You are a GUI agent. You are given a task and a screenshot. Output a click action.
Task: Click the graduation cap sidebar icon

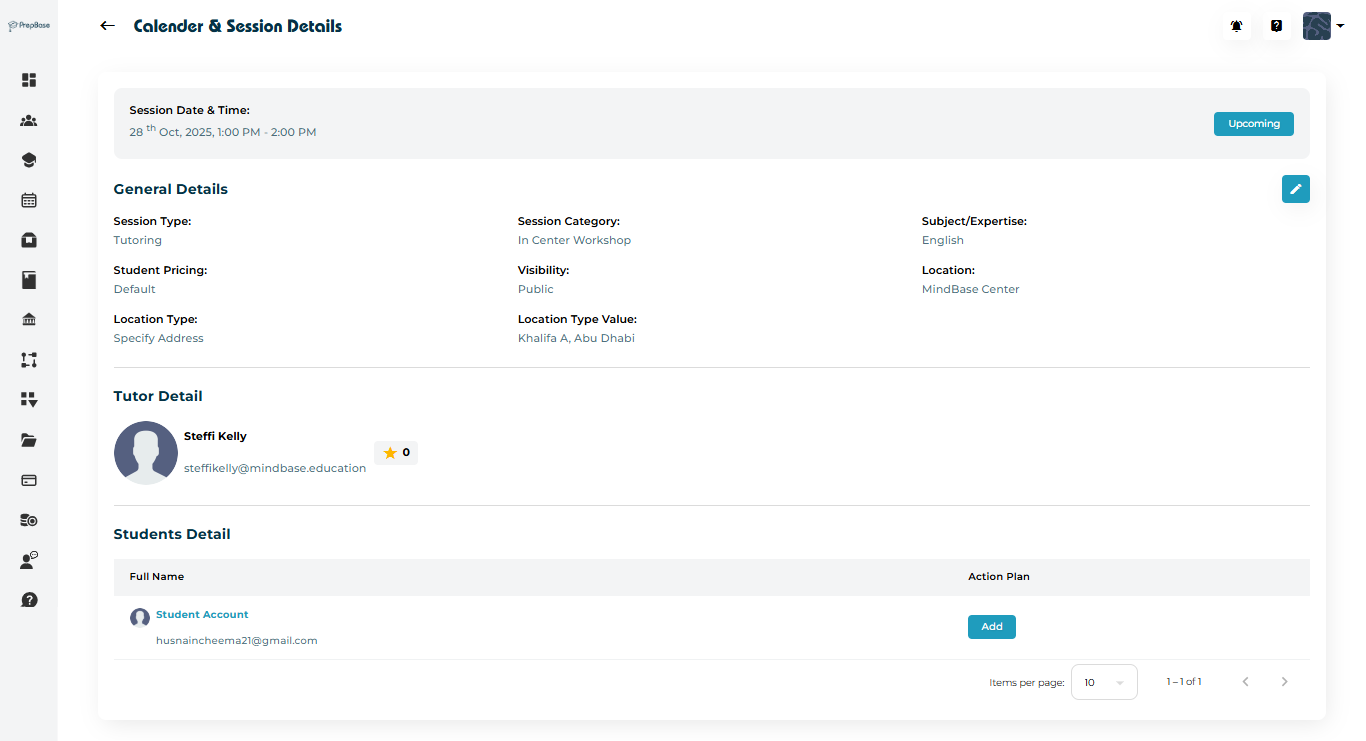point(29,160)
